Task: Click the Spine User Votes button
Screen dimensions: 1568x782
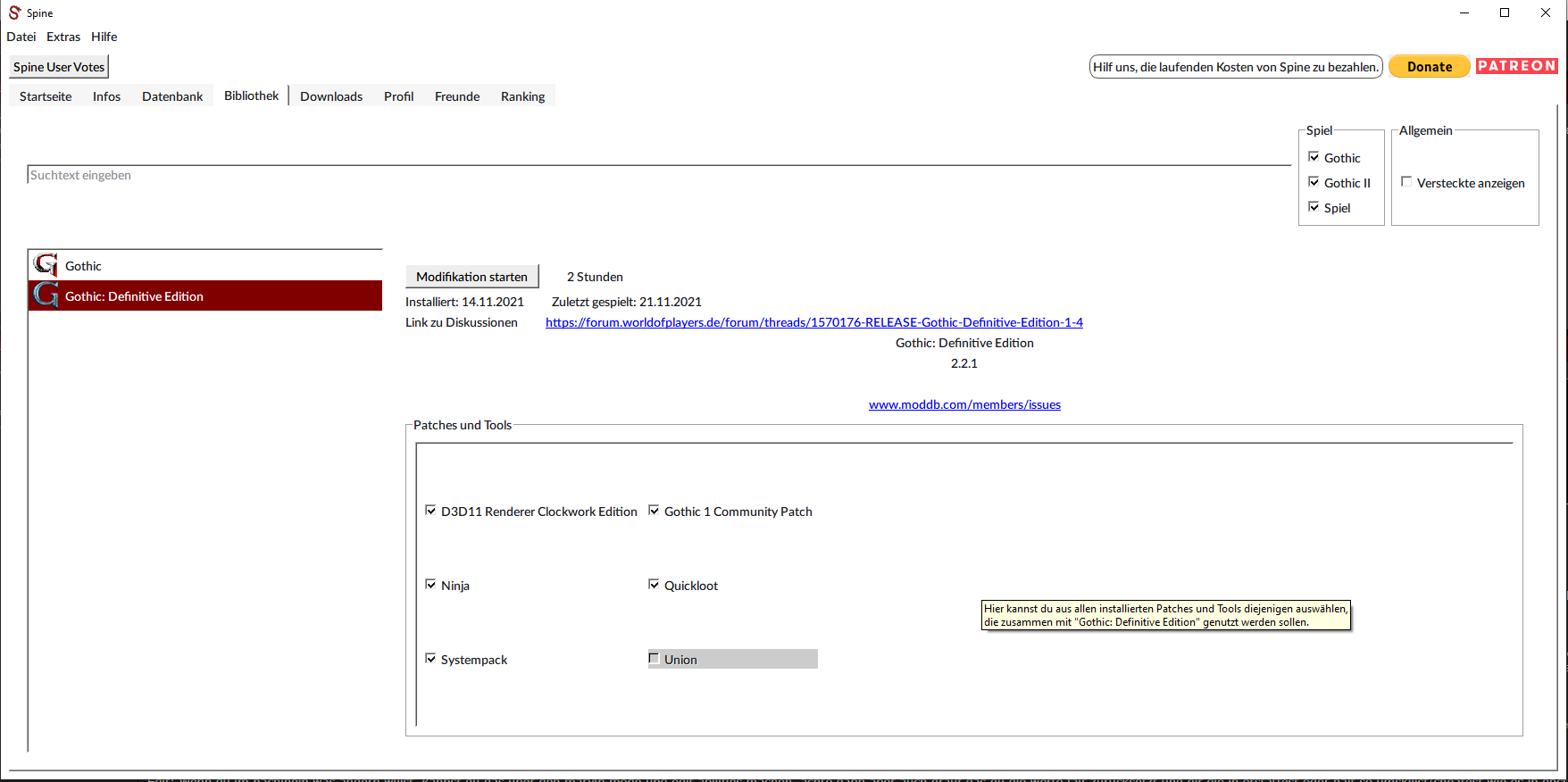Action: point(59,67)
